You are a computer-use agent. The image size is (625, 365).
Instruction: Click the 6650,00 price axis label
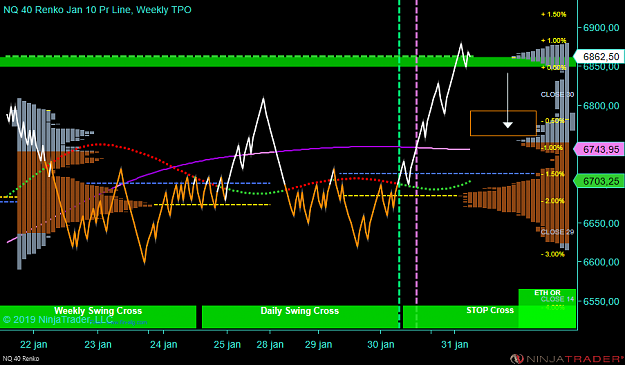601,223
